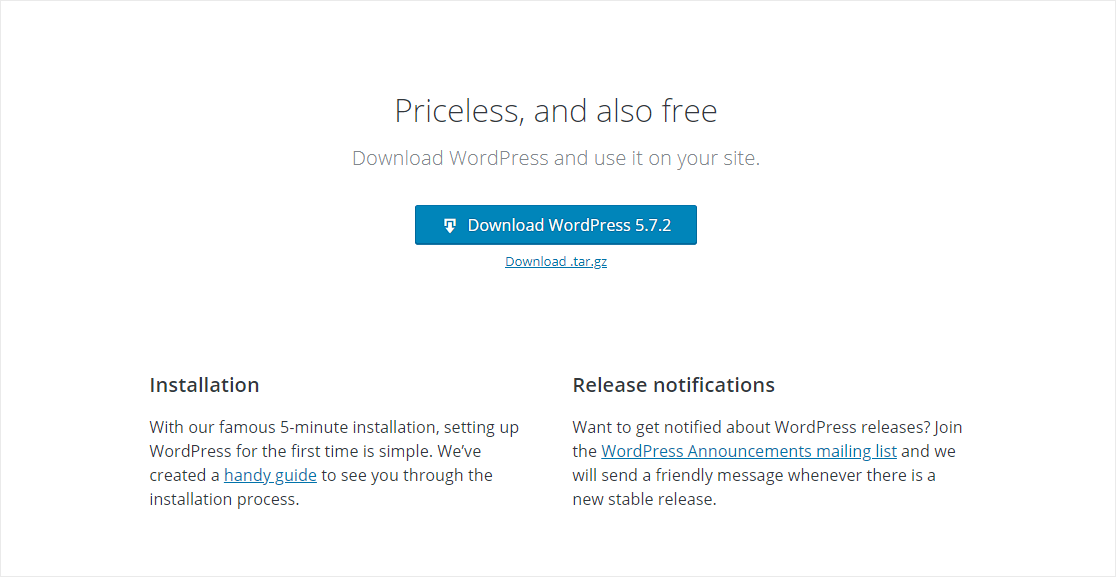Click the word free in the main heading

[689, 110]
